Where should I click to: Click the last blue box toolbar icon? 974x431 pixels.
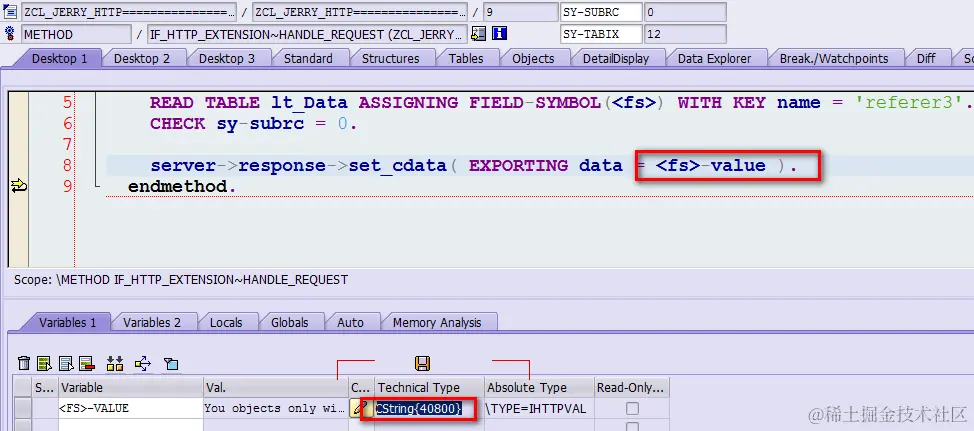[171, 363]
